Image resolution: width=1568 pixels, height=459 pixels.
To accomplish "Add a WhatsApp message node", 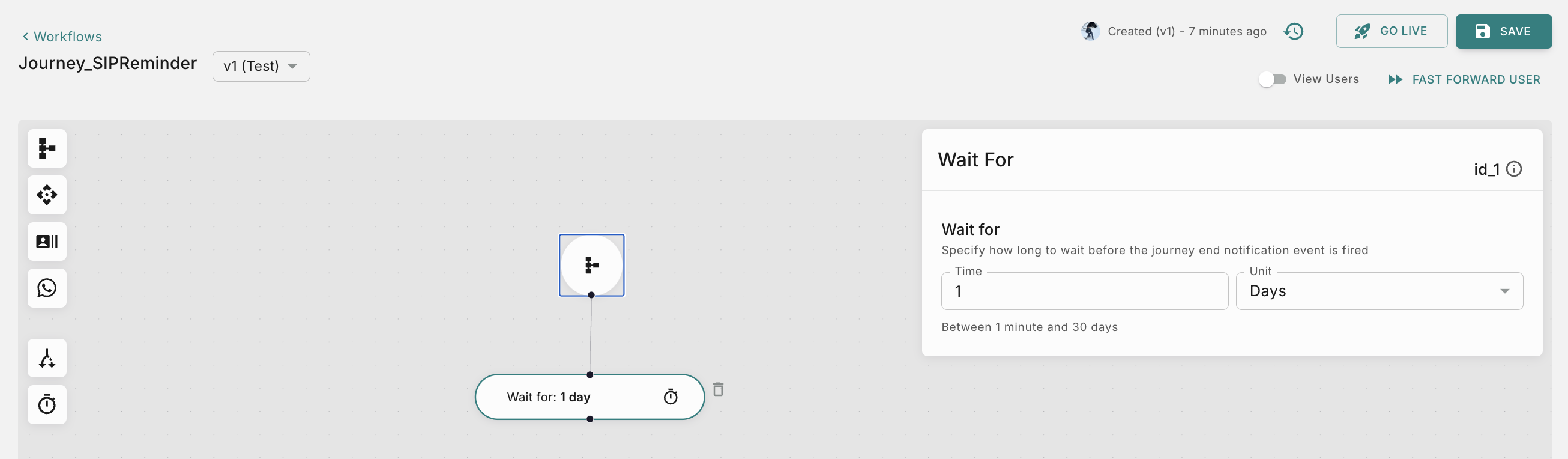I will click(47, 288).
